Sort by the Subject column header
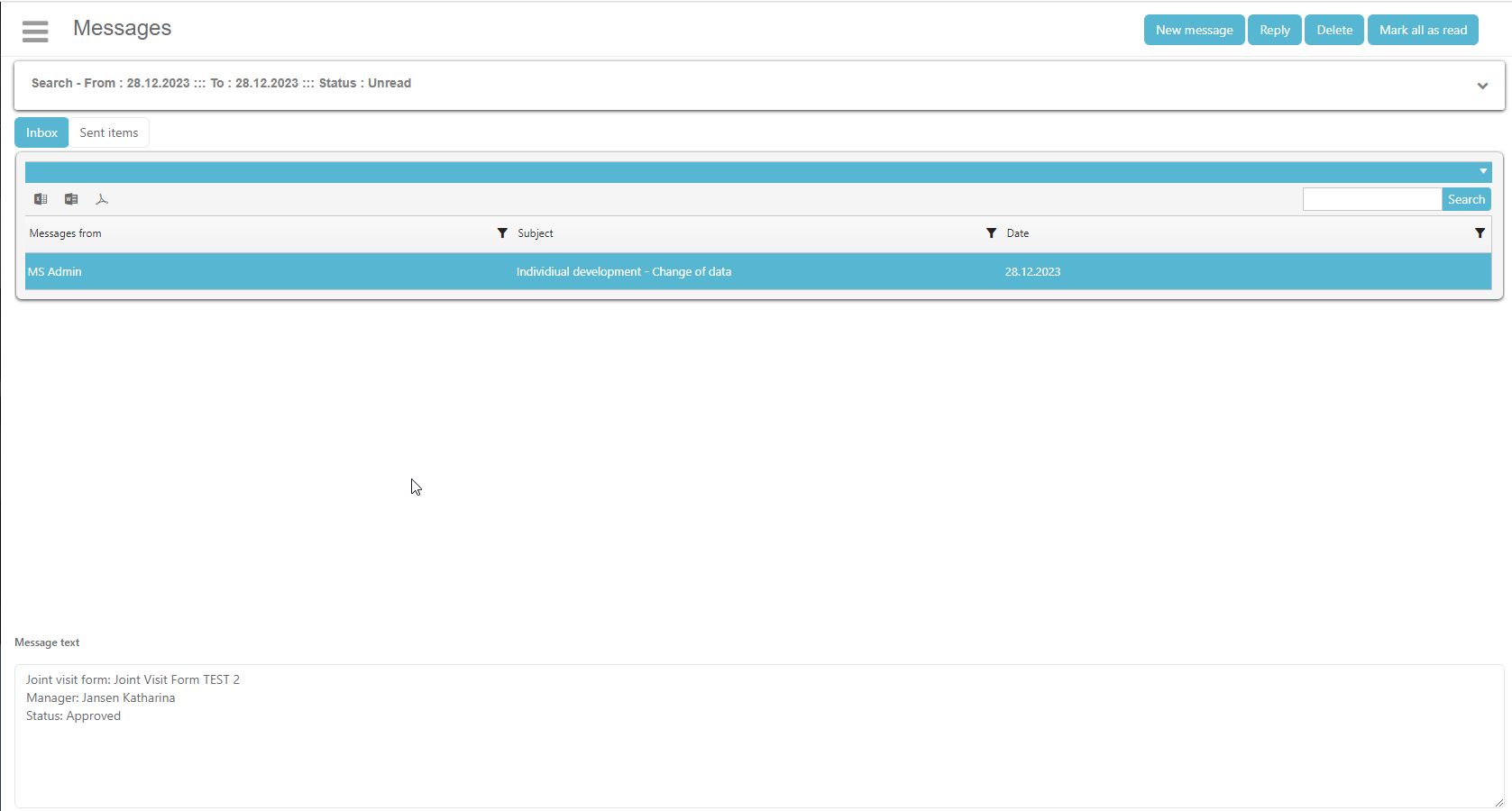 click(x=536, y=233)
